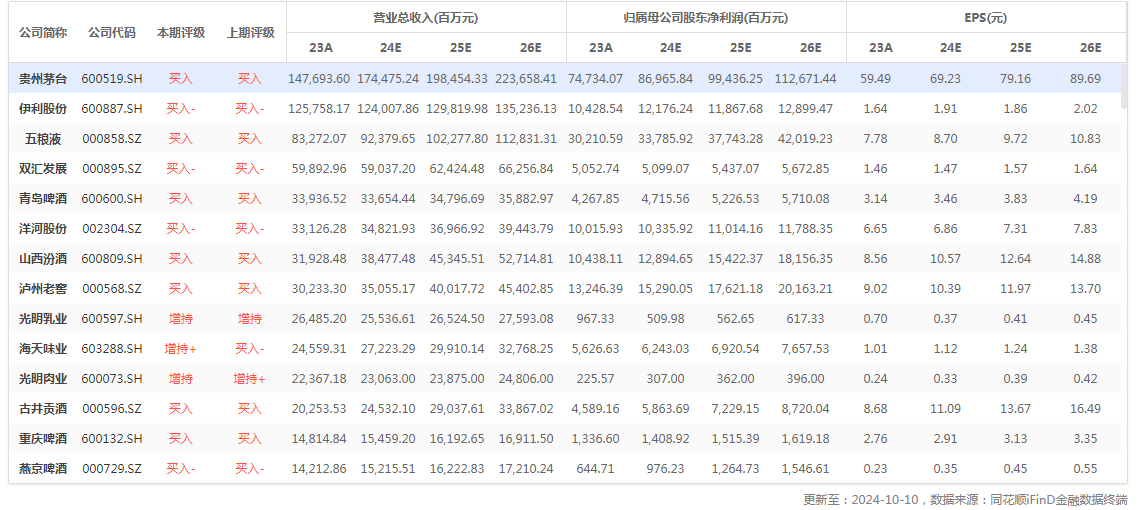Image resolution: width=1147 pixels, height=510 pixels.
Task: Click the table's vertical scrollbar
Action: click(x=1124, y=86)
